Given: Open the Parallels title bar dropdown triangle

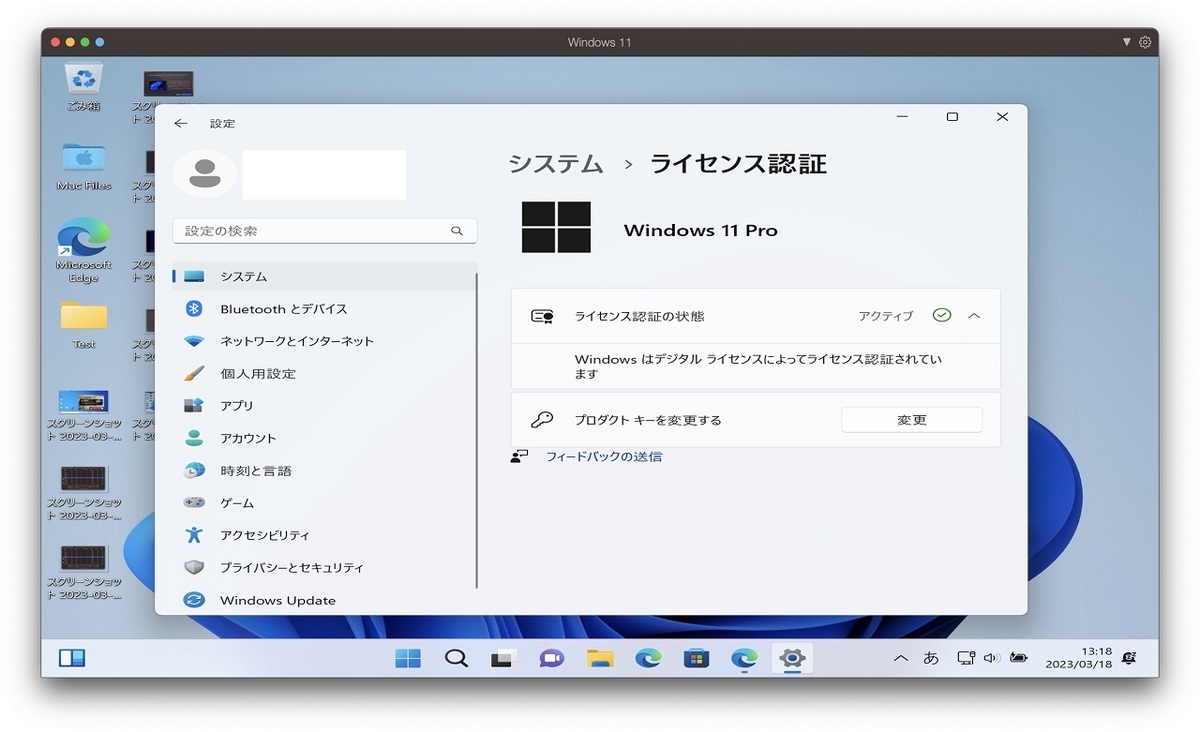Looking at the screenshot, I should [x=1127, y=42].
